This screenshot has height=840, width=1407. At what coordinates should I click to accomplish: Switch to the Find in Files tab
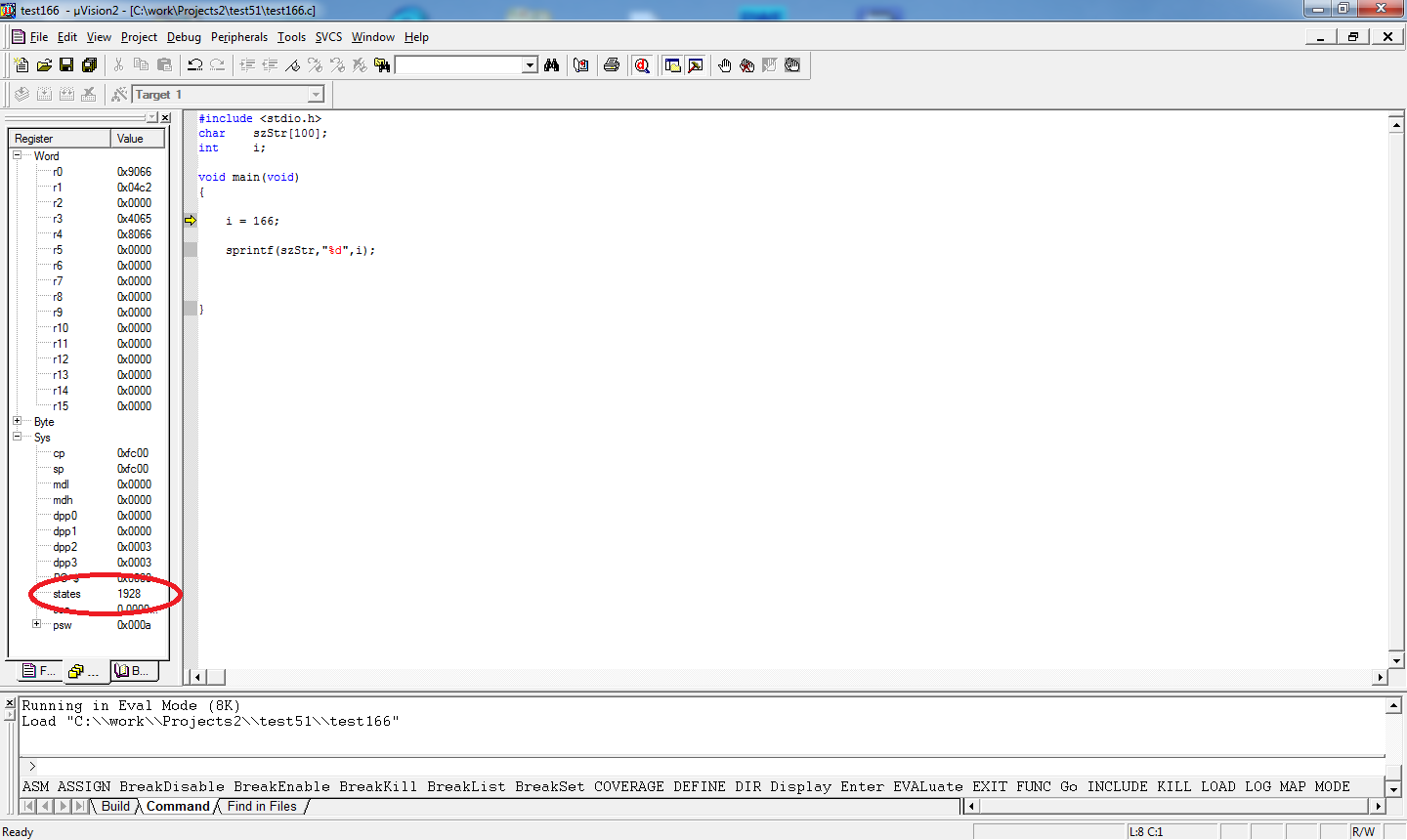click(x=262, y=806)
